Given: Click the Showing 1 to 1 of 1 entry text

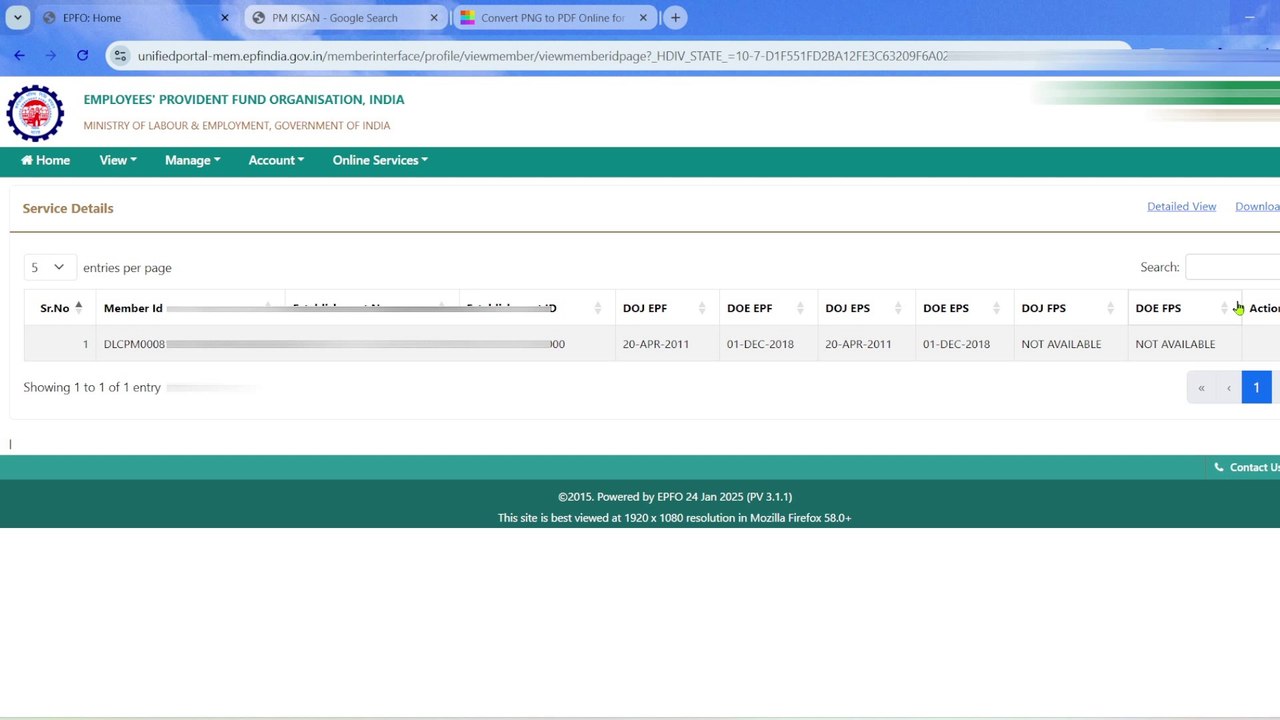Looking at the screenshot, I should [x=92, y=387].
